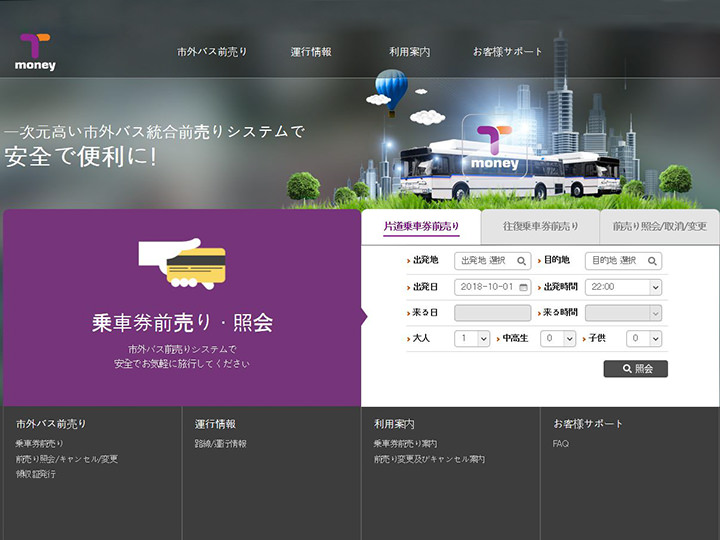
Task: Open 利用案内 in top navigation
Action: 410,52
